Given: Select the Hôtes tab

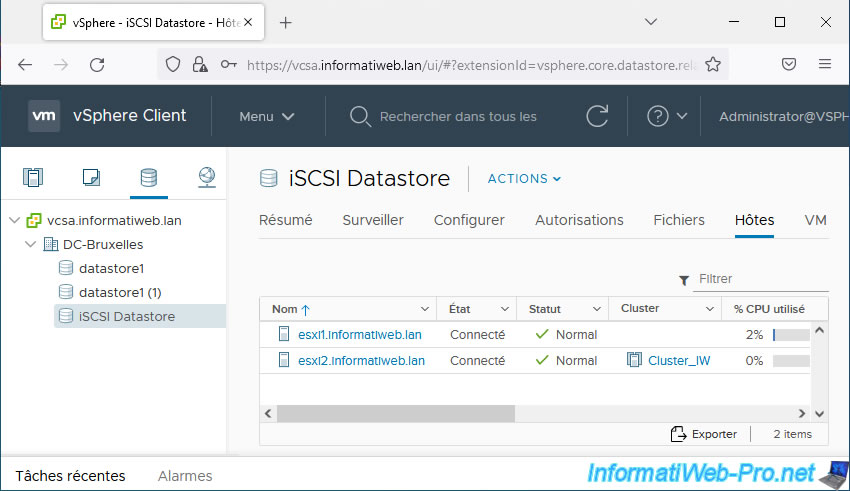Looking at the screenshot, I should point(754,220).
